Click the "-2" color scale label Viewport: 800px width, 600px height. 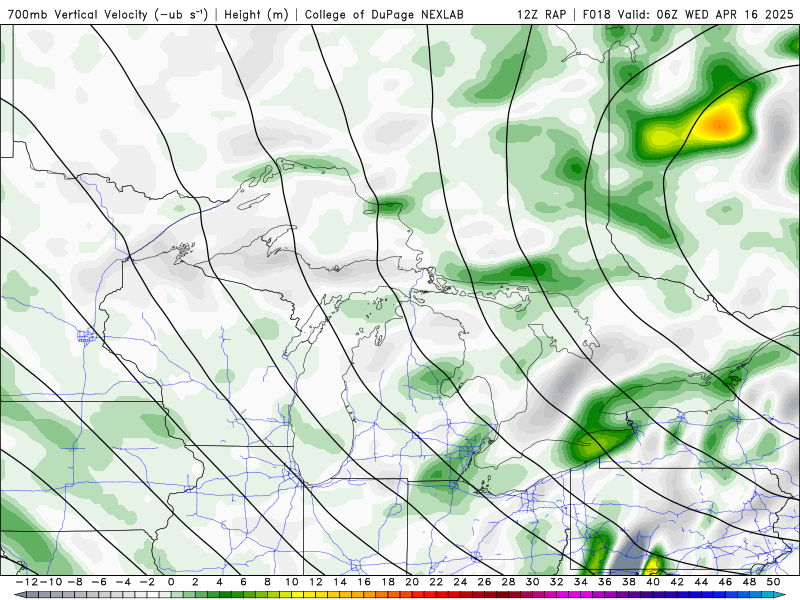pyautogui.click(x=146, y=582)
